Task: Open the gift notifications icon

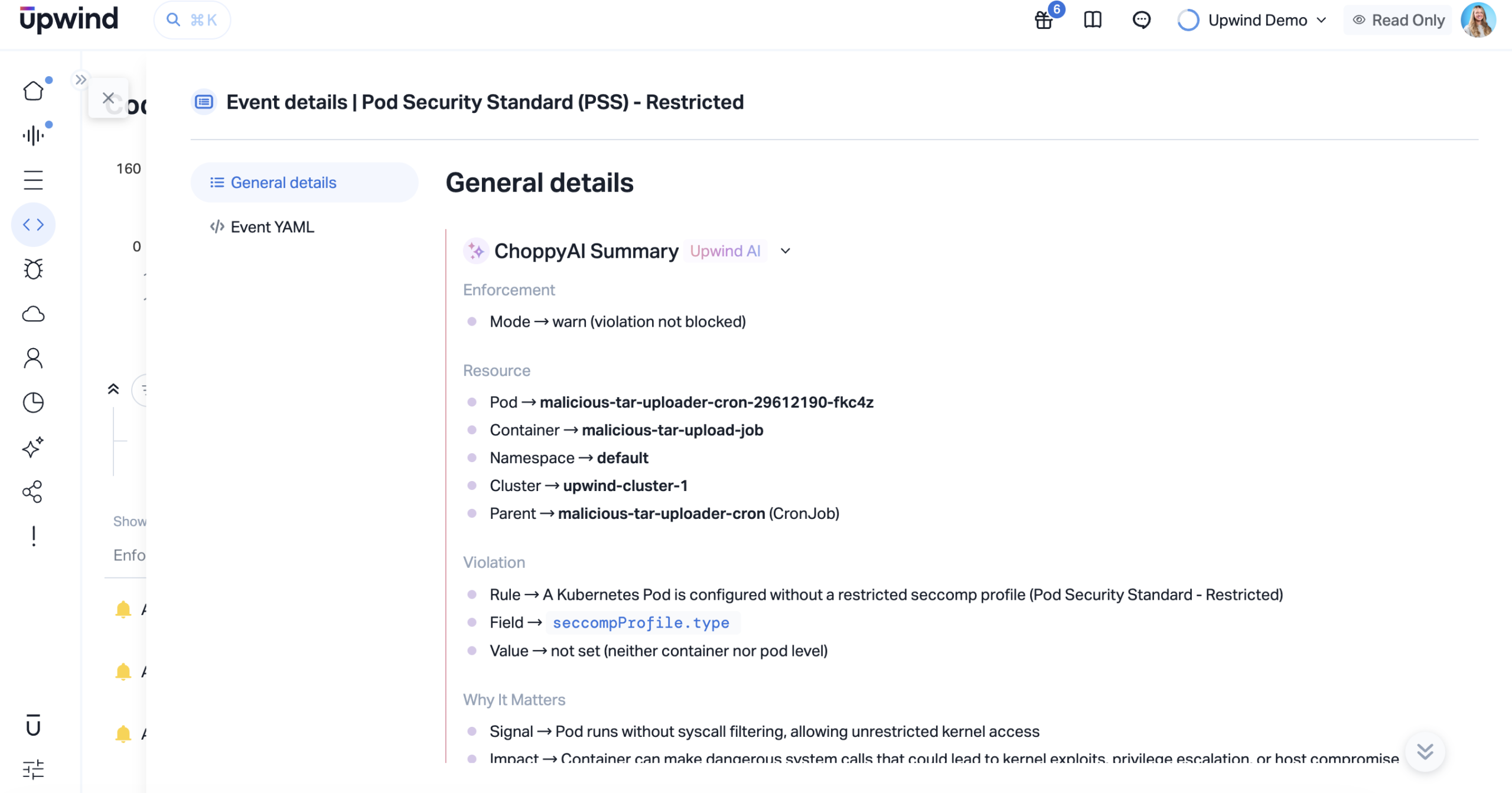Action: pos(1044,20)
